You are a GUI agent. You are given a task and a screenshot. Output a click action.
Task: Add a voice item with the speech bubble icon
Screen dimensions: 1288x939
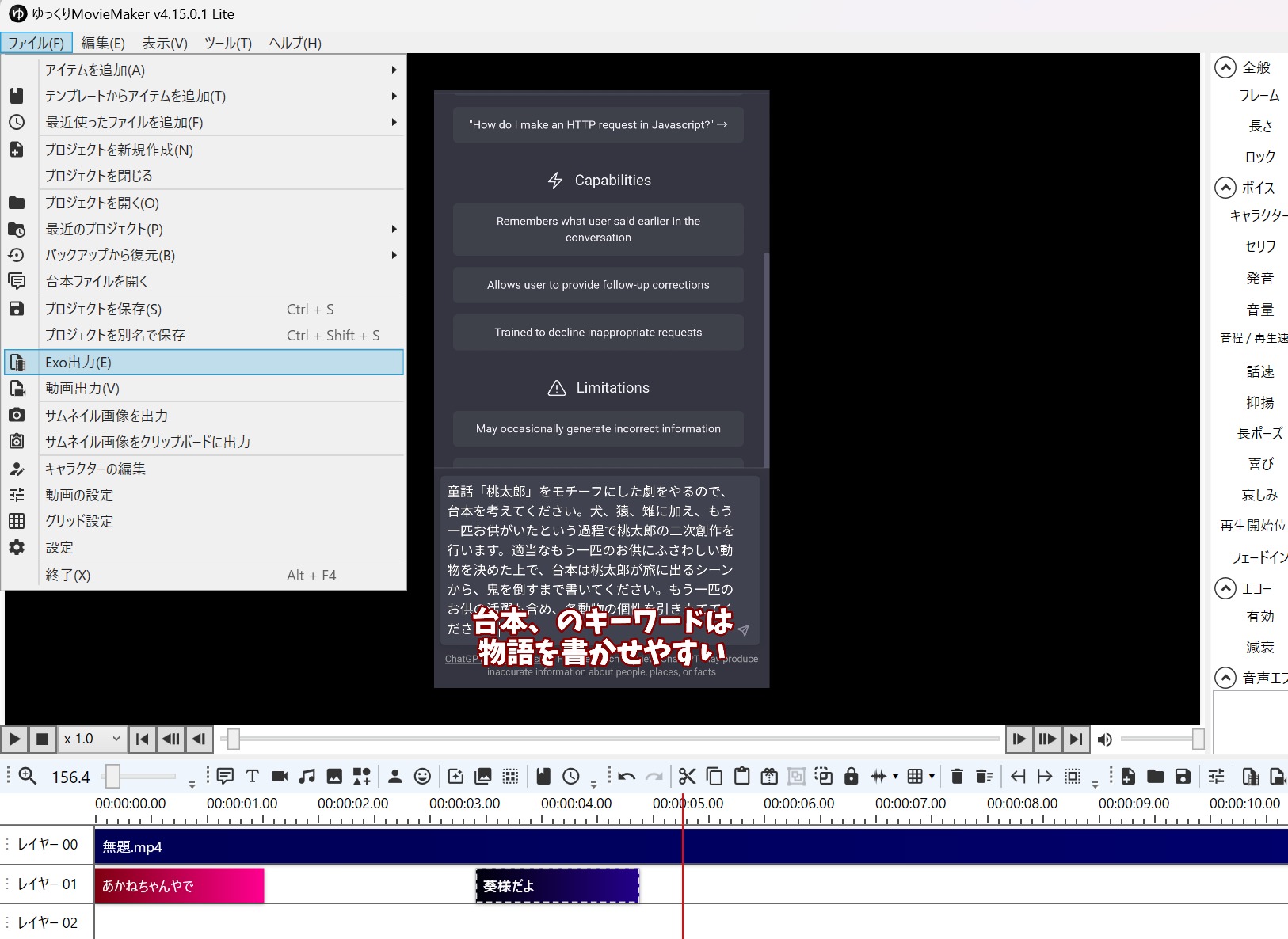click(x=224, y=777)
